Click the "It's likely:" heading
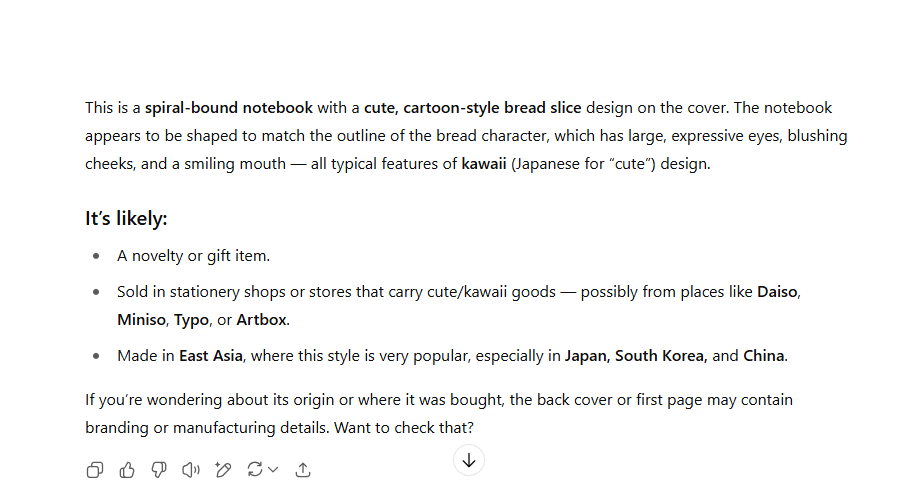Image resolution: width=918 pixels, height=481 pixels. 126,219
